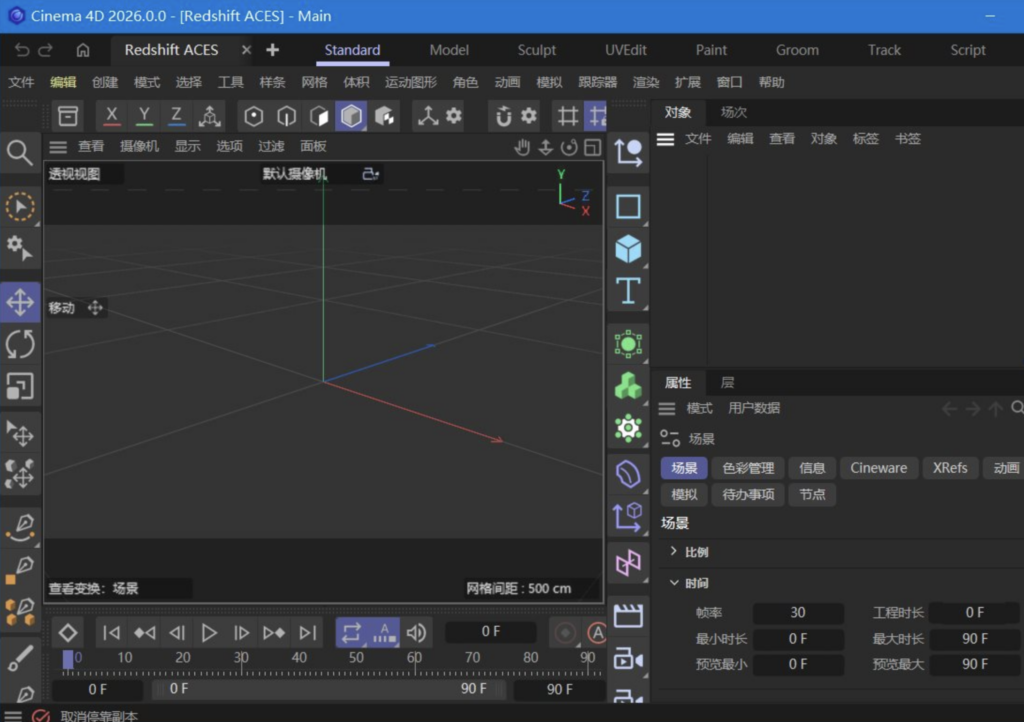The image size is (1024, 722).
Task: Switch to Points mode
Action: pyautogui.click(x=253, y=116)
